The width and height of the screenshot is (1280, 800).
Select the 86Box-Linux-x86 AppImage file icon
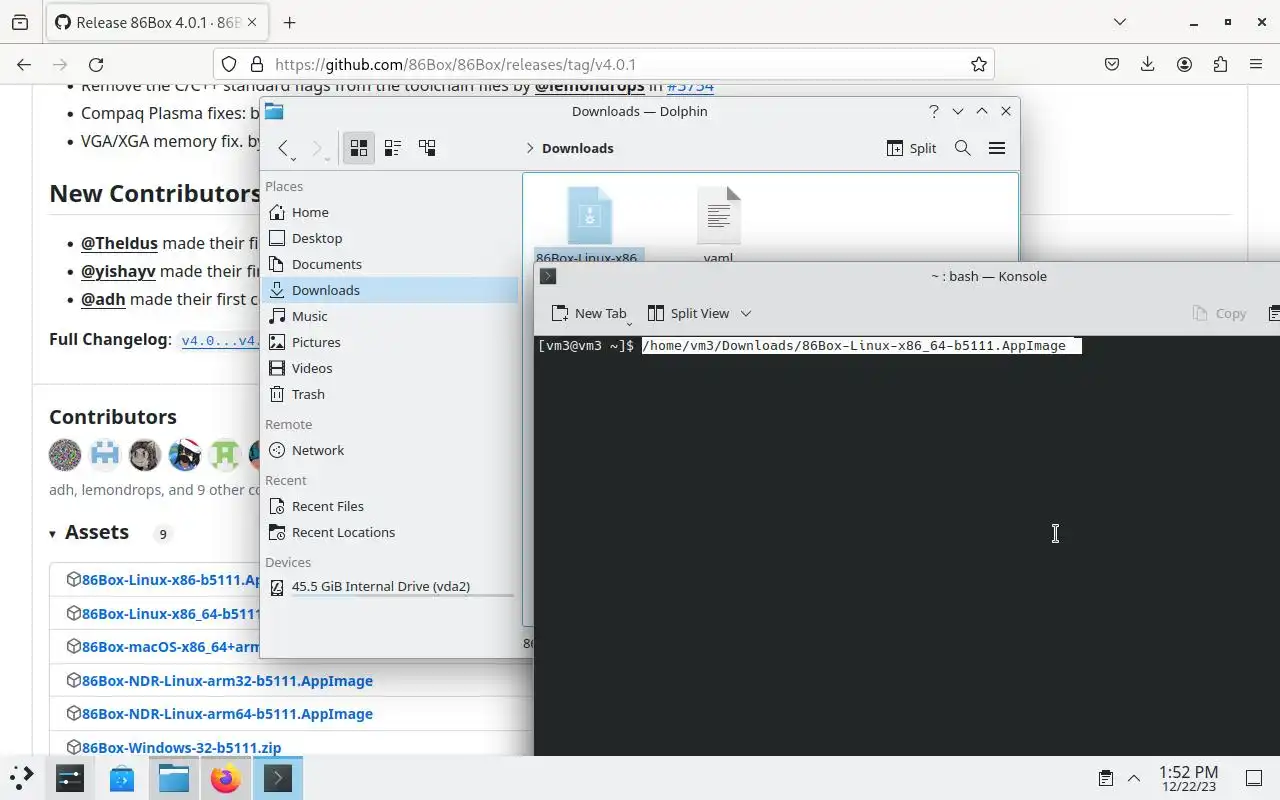coord(589,215)
